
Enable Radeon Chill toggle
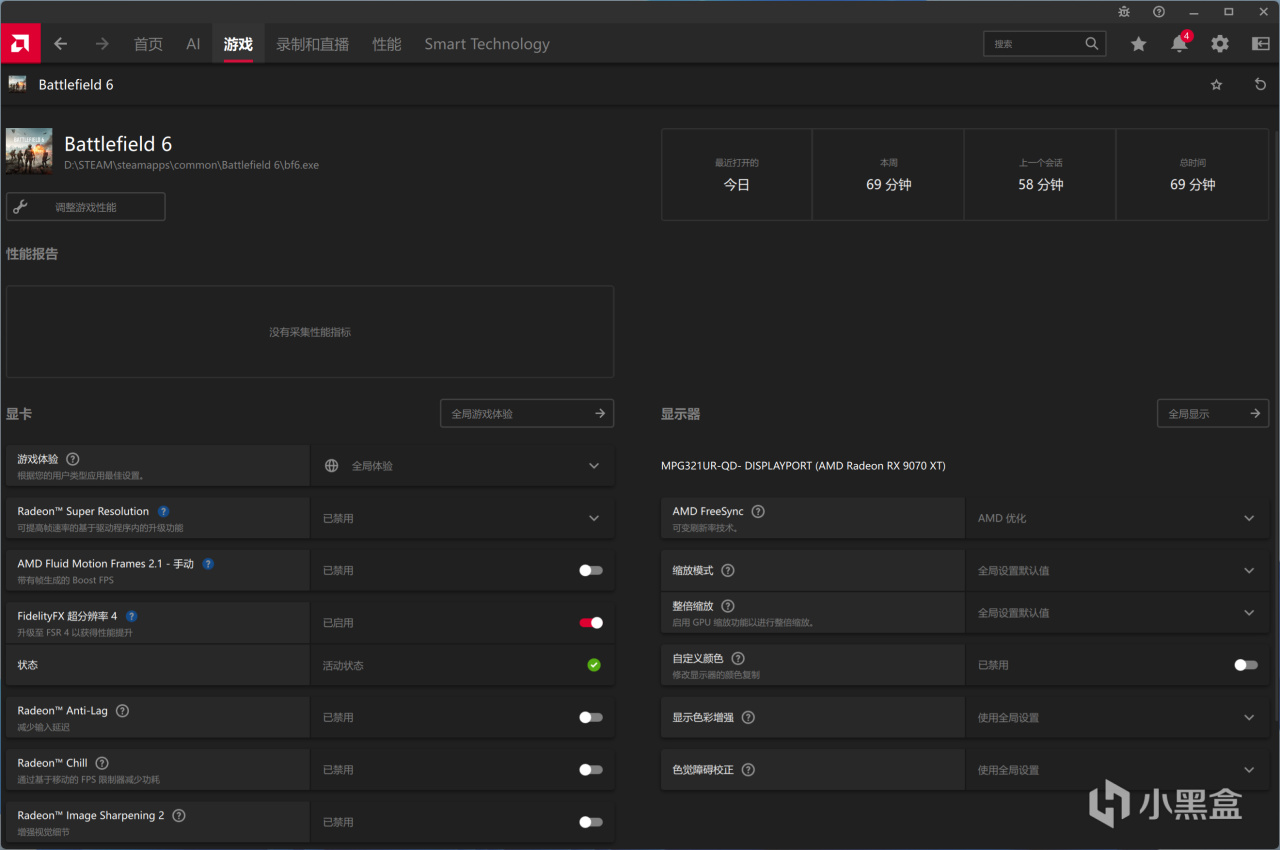click(x=591, y=770)
